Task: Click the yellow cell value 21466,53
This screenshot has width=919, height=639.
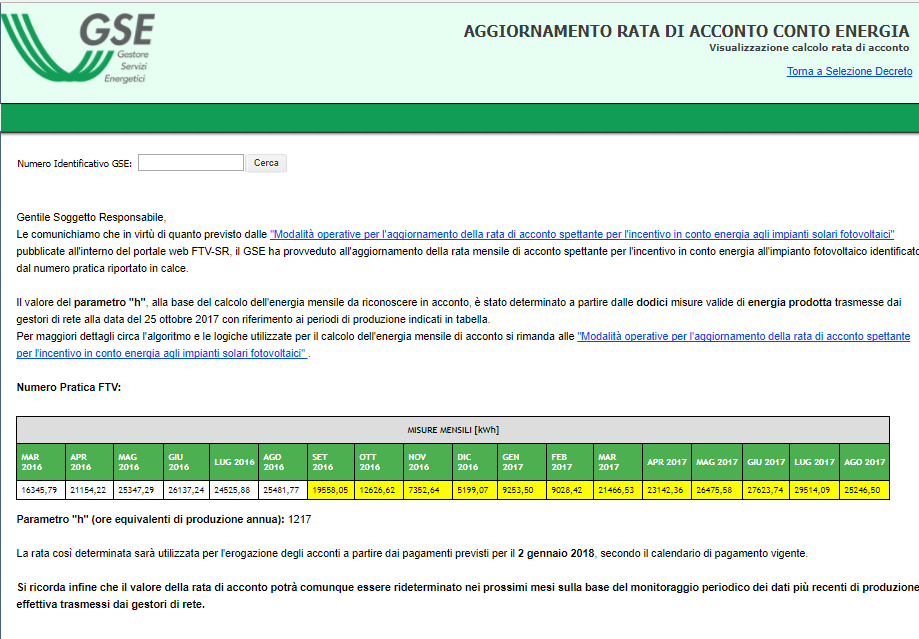Action: point(616,490)
